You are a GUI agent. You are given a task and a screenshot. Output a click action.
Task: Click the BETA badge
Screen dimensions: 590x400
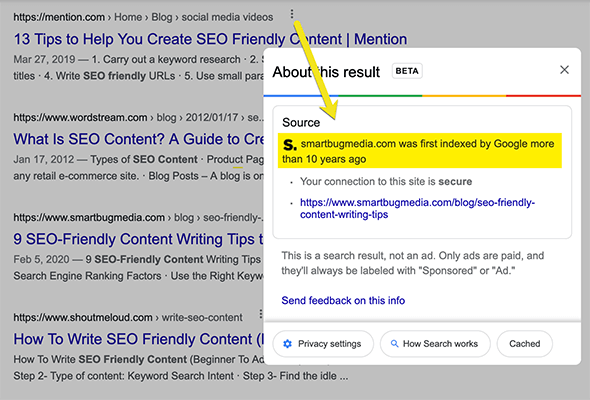[x=407, y=71]
